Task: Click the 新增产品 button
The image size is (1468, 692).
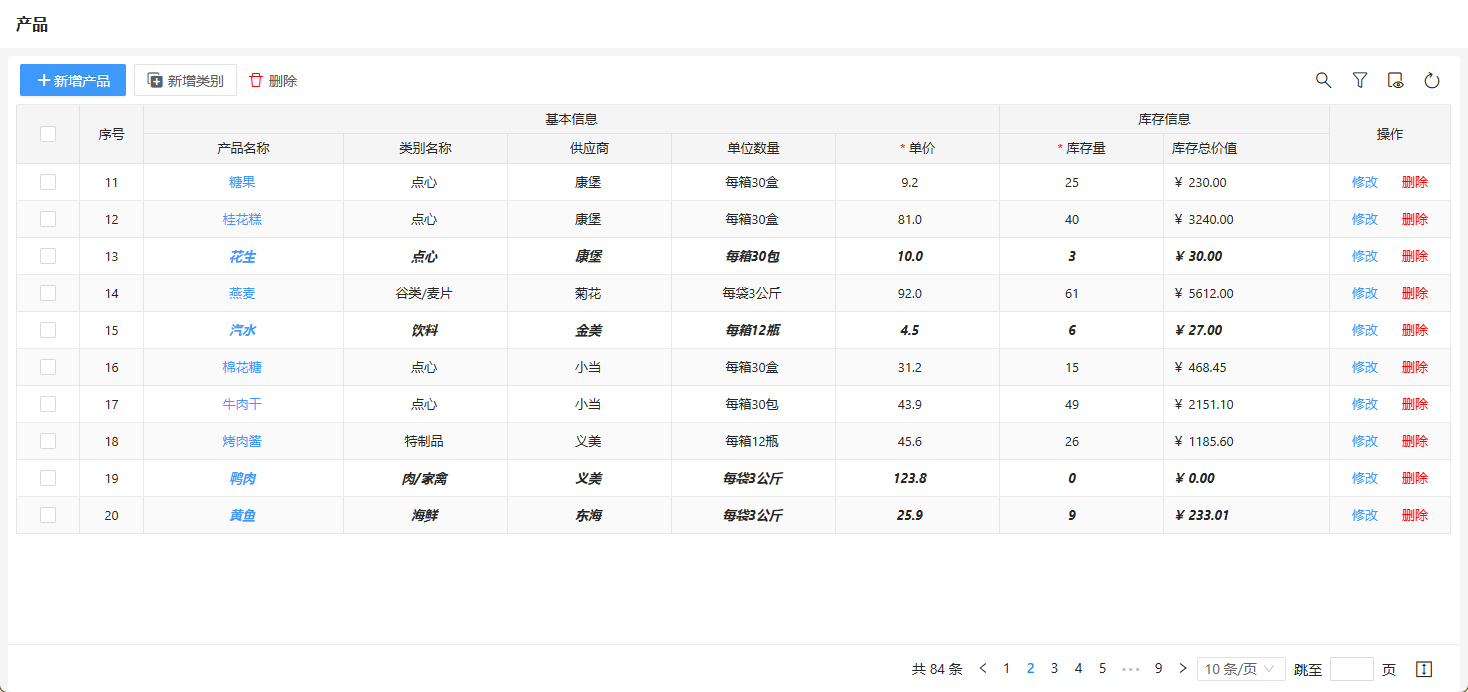Action: [x=73, y=80]
